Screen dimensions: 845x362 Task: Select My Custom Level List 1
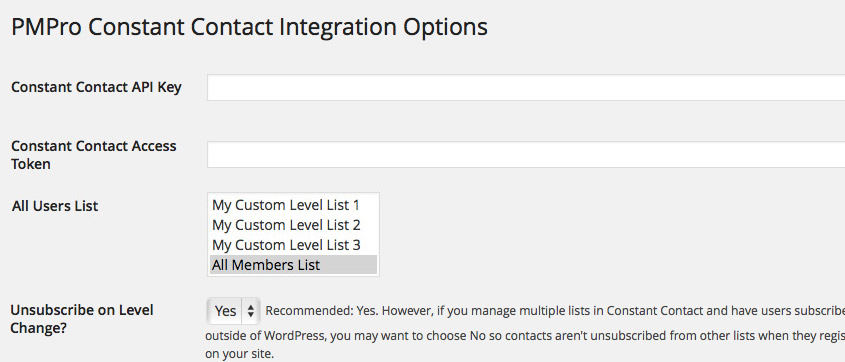tap(293, 205)
